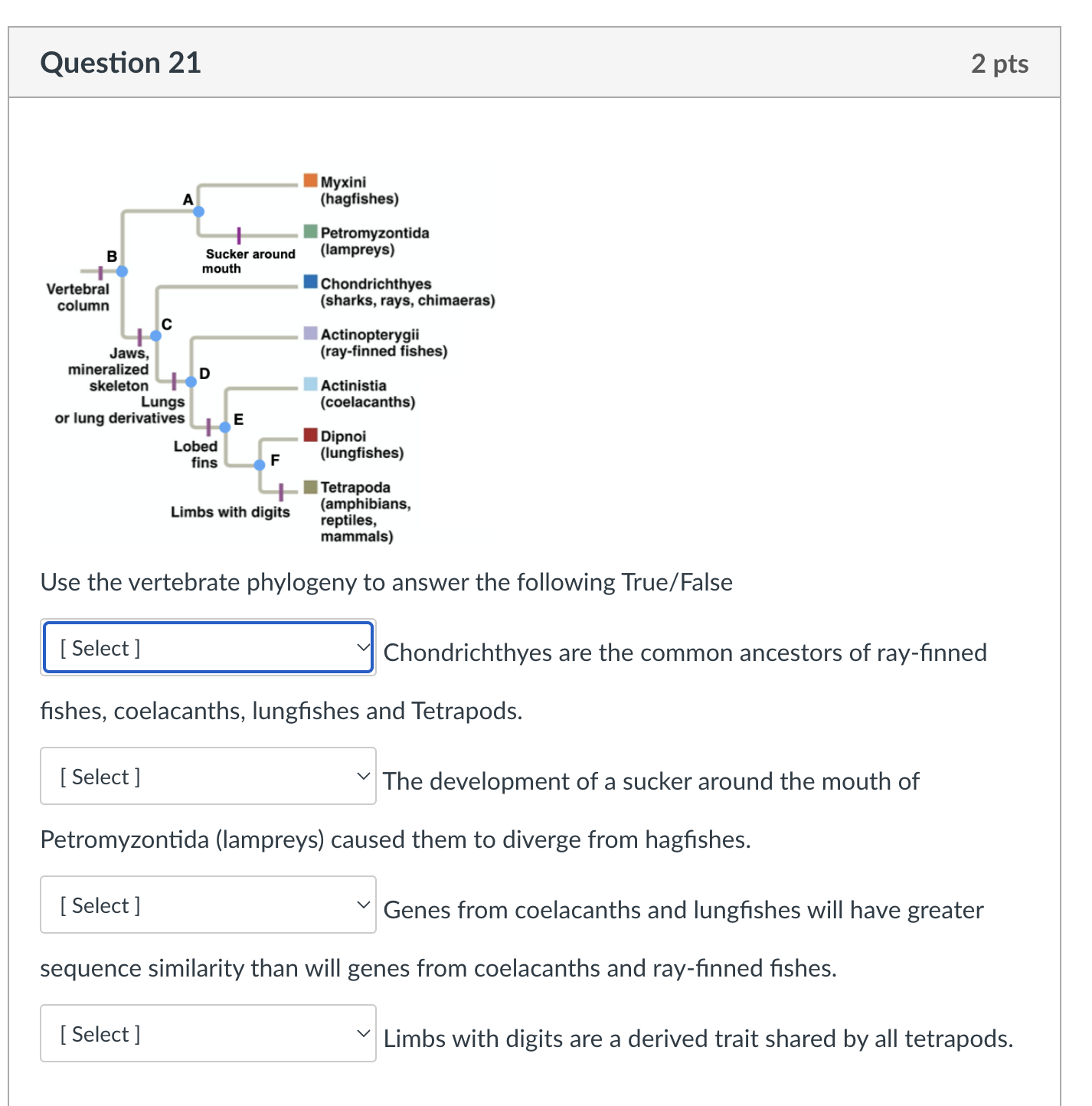Click the dark red Dipnoi legend square
This screenshot has height=1106, width=1092.
(x=309, y=434)
